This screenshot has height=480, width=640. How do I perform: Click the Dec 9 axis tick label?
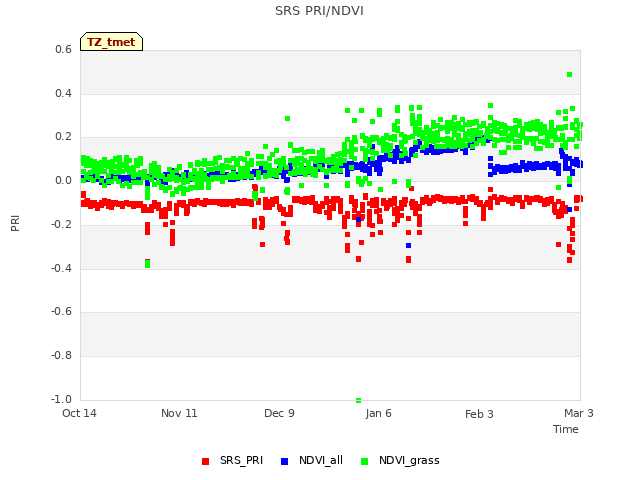pos(279,413)
